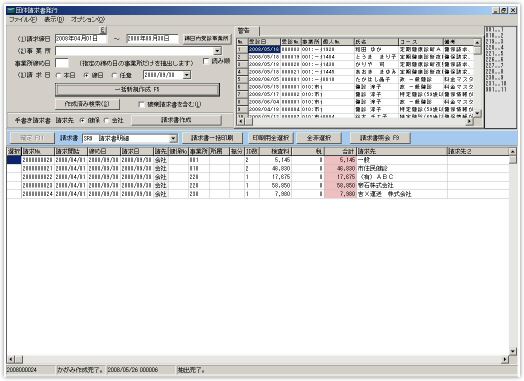Click row header number 5 in upper grid
The width and height of the screenshot is (524, 381).
pos(242,80)
